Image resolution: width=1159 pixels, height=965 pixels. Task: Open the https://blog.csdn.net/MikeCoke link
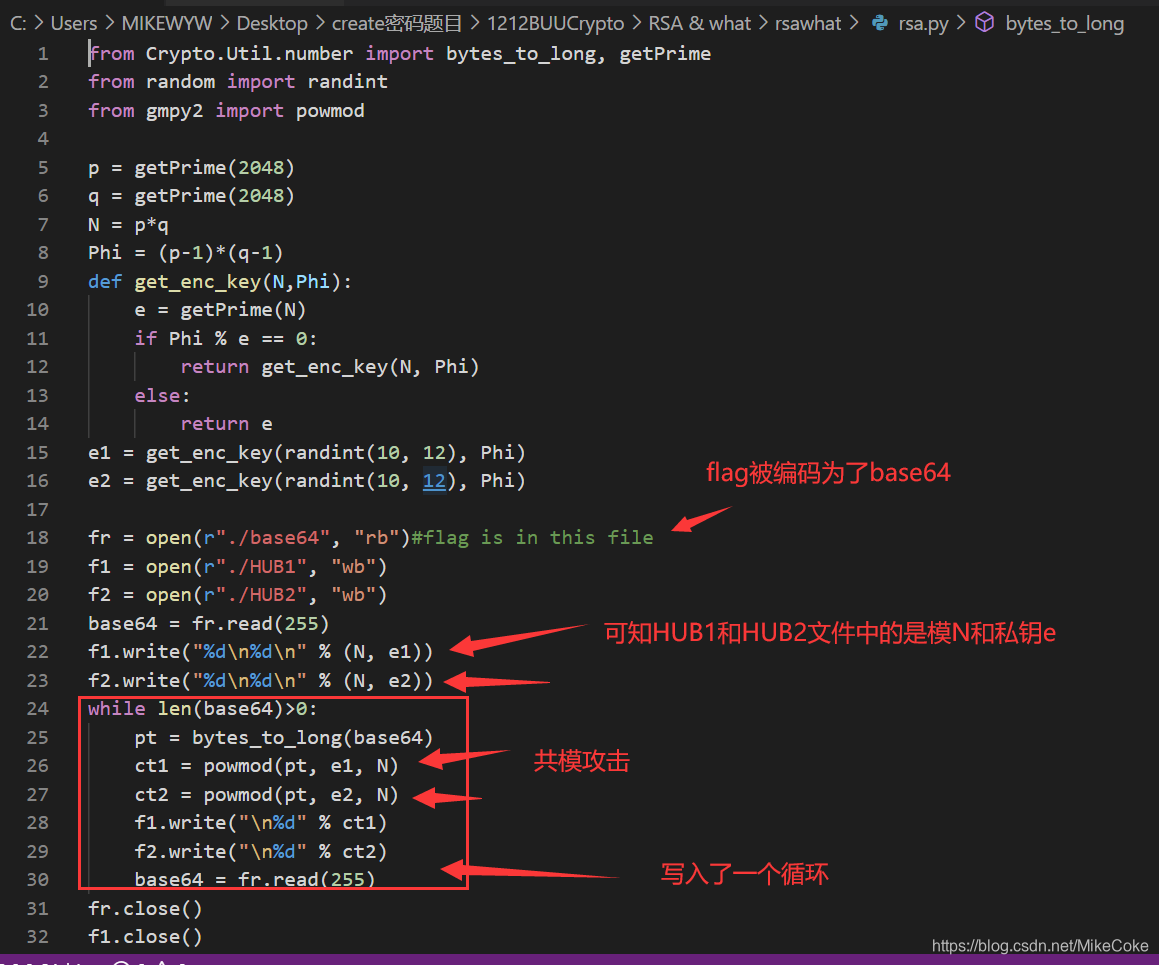[x=1040, y=945]
